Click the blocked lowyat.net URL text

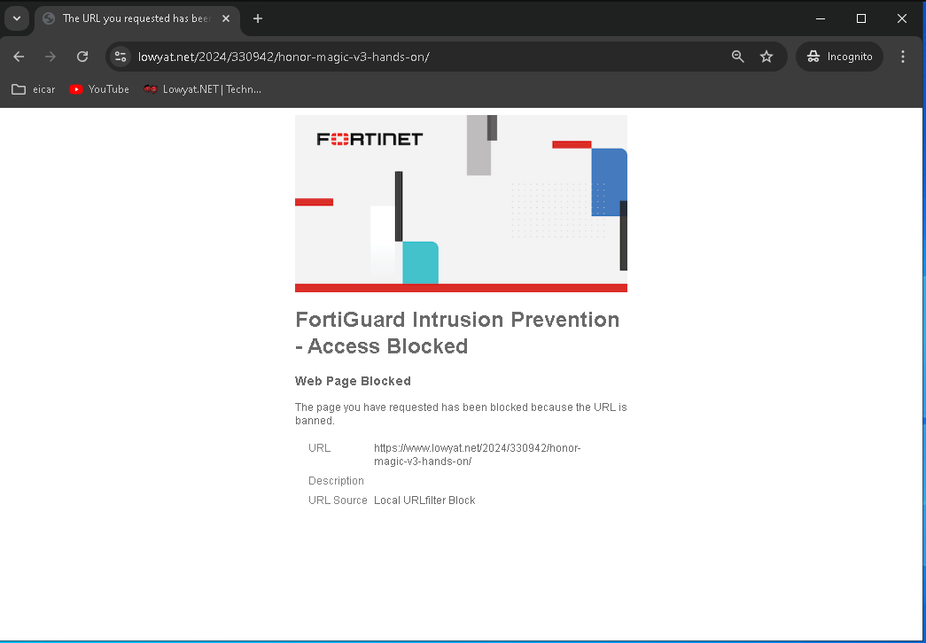coord(477,455)
